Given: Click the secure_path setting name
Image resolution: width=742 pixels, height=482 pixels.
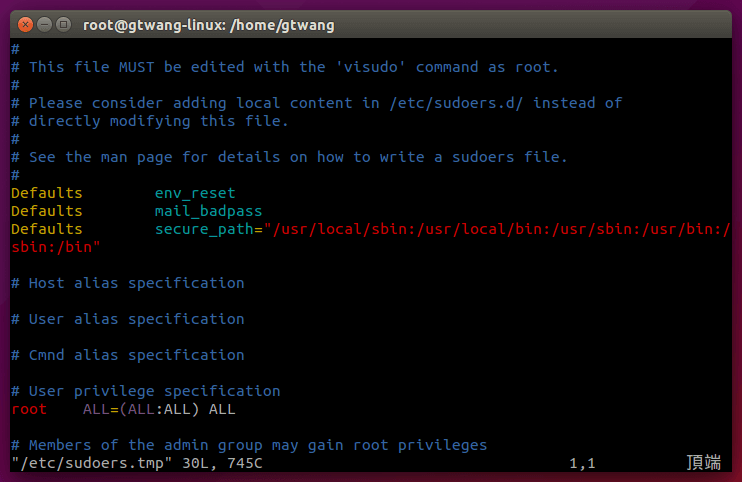Looking at the screenshot, I should 204,229.
